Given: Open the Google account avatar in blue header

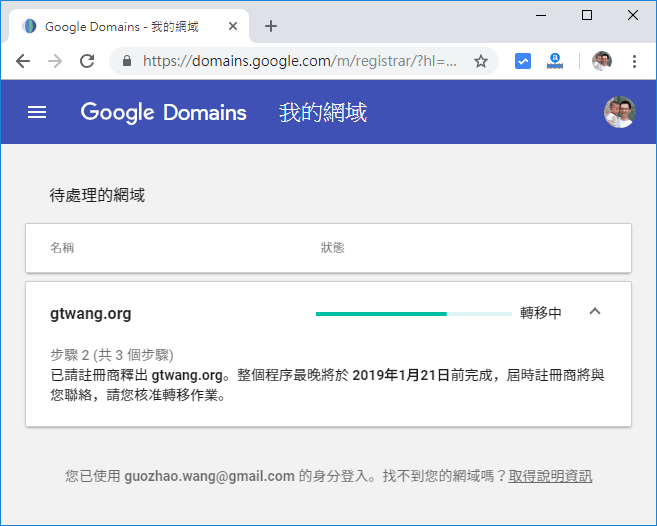Looking at the screenshot, I should (619, 112).
